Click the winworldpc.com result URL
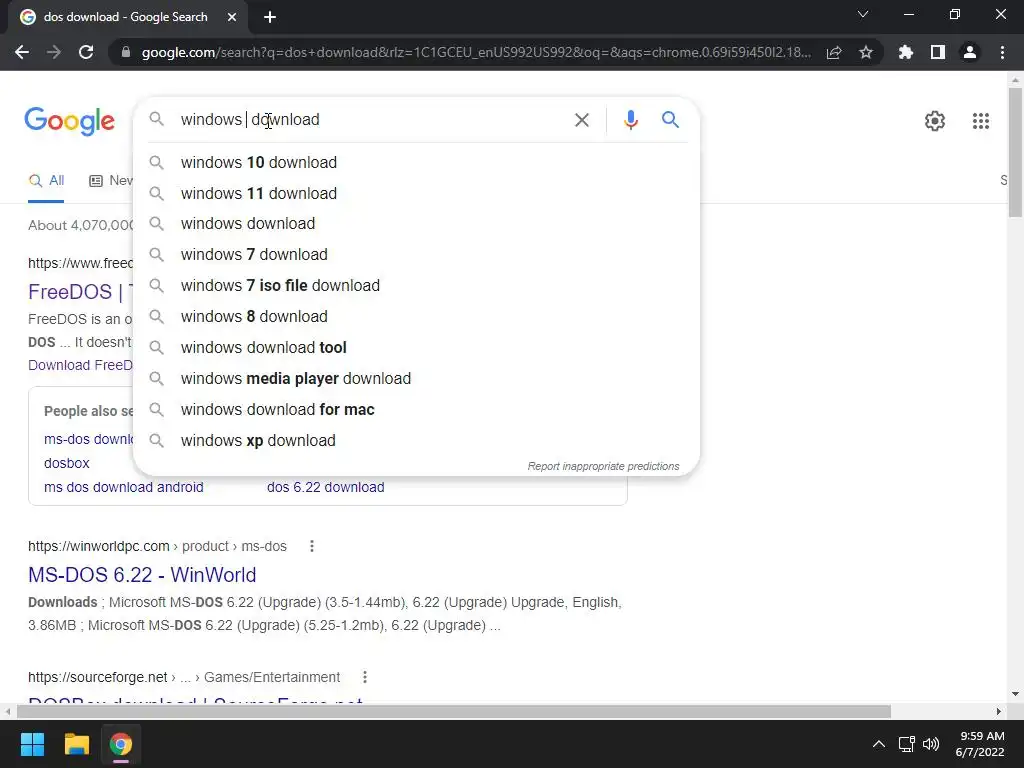This screenshot has height=768, width=1024. coord(157,546)
